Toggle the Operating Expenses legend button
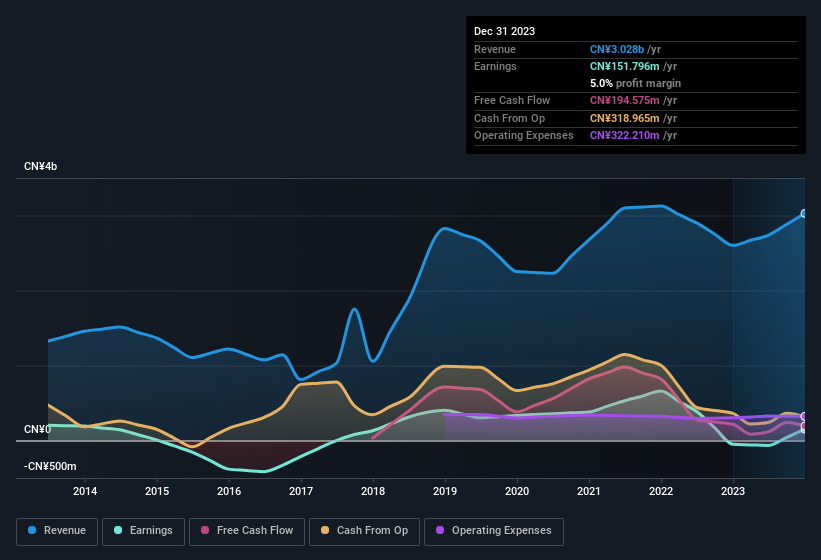The height and width of the screenshot is (560, 821). [x=494, y=531]
